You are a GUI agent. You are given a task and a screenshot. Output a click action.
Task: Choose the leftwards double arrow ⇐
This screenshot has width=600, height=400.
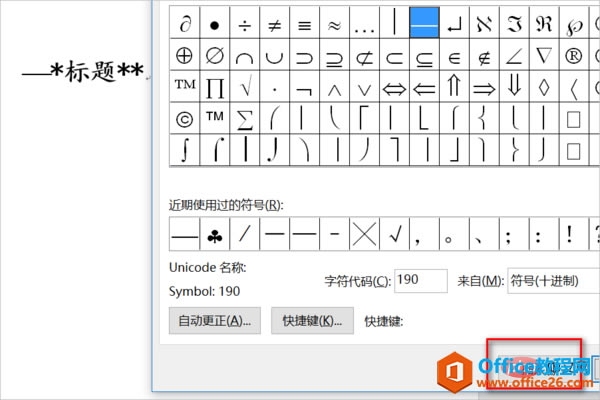pos(424,86)
